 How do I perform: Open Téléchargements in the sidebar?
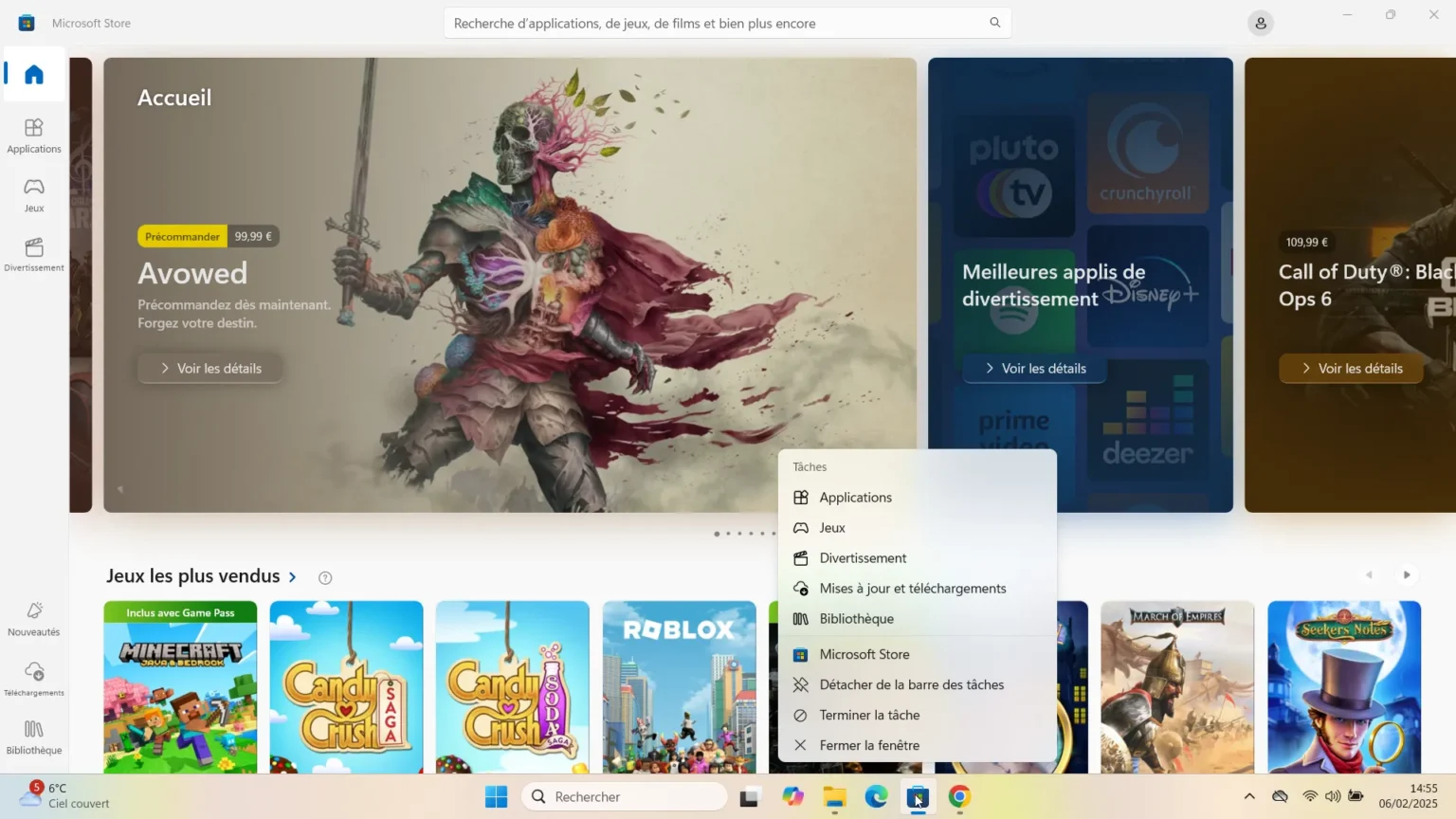[x=34, y=679]
